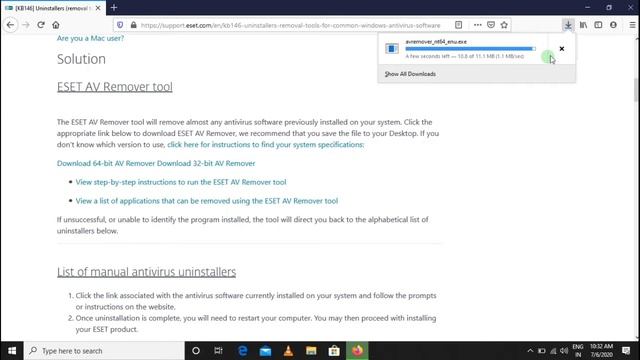Open the taskbar clock and calendar

click(x=601, y=351)
